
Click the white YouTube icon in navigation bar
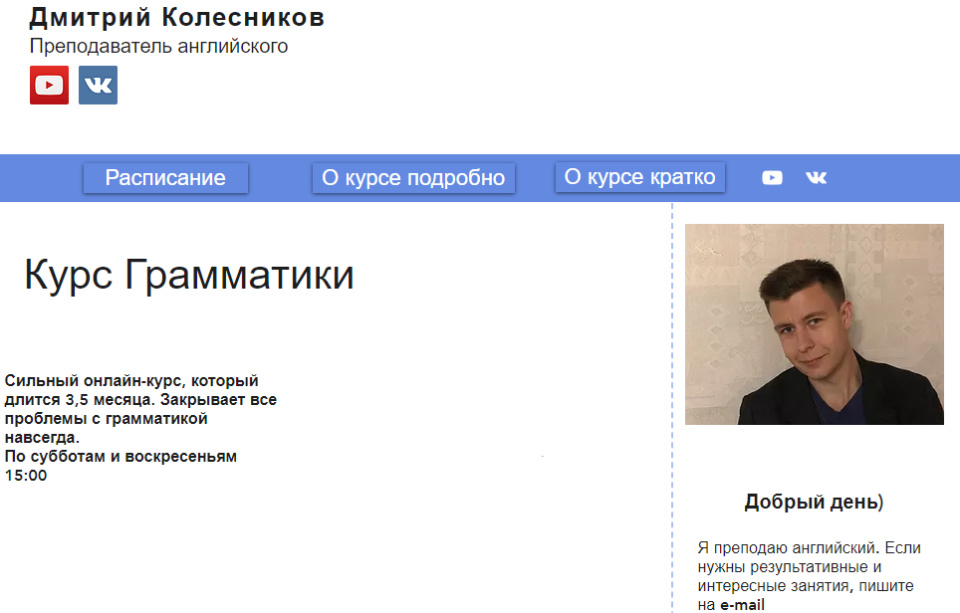[x=772, y=178]
